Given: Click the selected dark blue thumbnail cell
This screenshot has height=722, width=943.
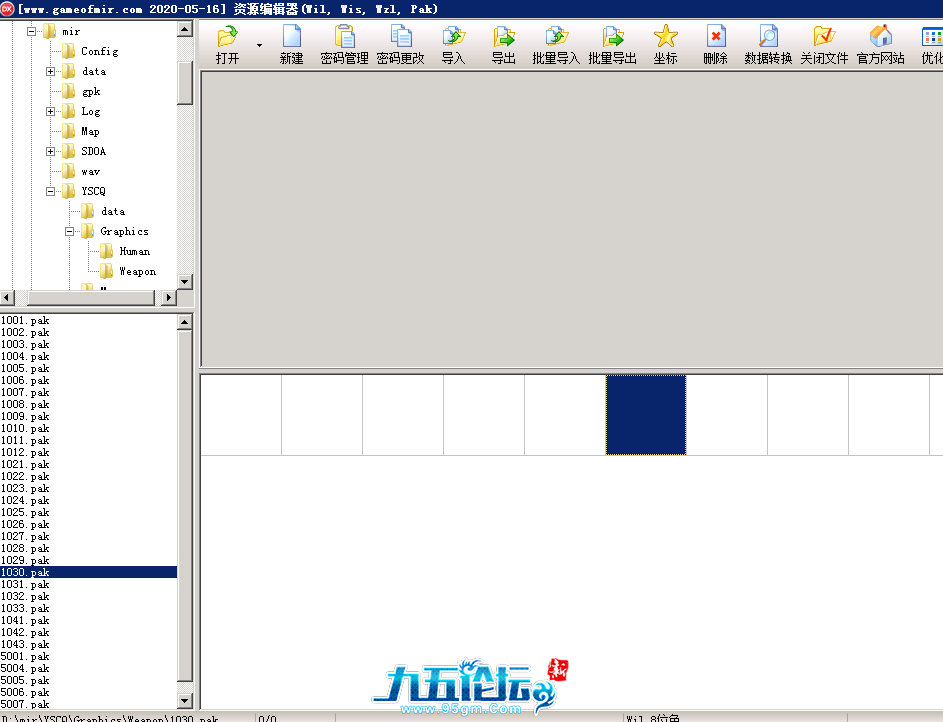Looking at the screenshot, I should (x=646, y=415).
